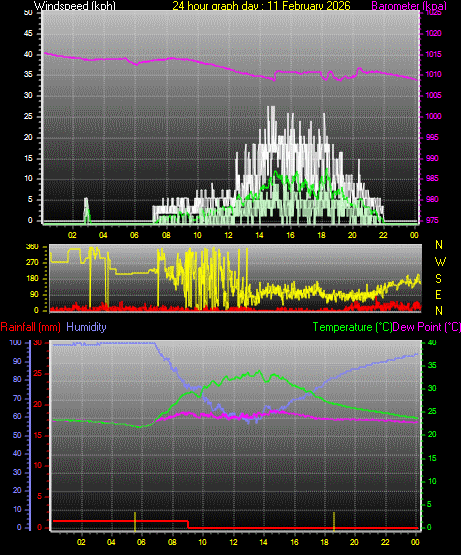This screenshot has height=555, width=461.
Task: Click the '24 hour graph day : 11 February 2026' title
Action: coord(261,6)
